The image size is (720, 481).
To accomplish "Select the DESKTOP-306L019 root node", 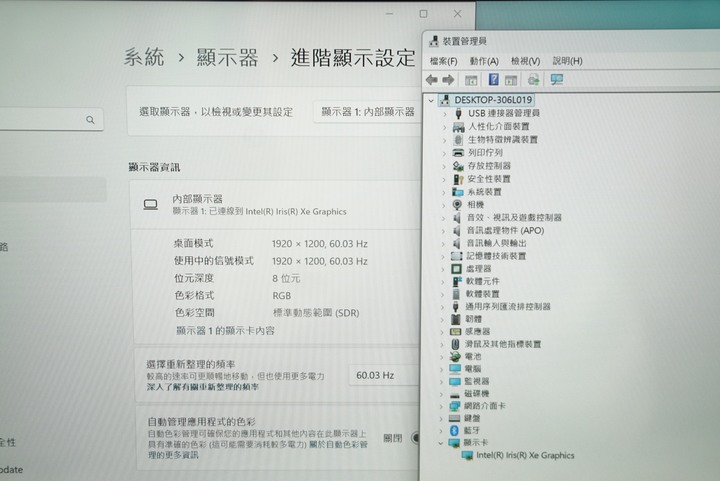I will (492, 100).
